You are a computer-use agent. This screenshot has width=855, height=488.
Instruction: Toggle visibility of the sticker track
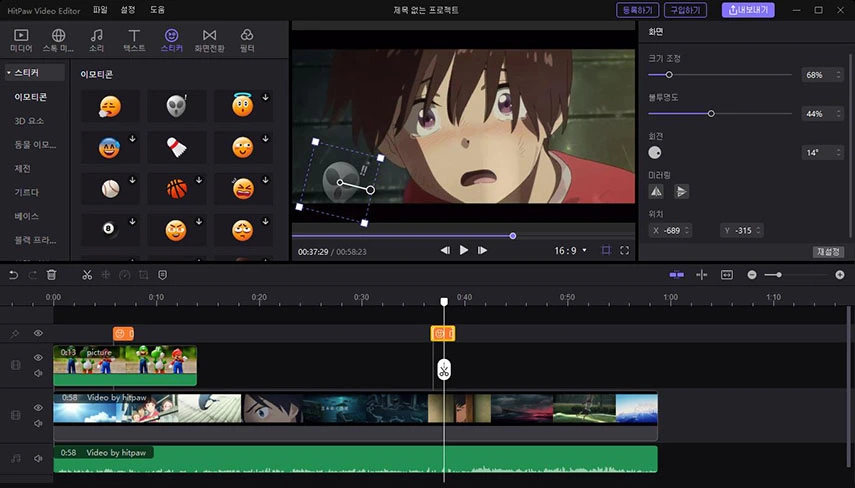click(x=38, y=333)
